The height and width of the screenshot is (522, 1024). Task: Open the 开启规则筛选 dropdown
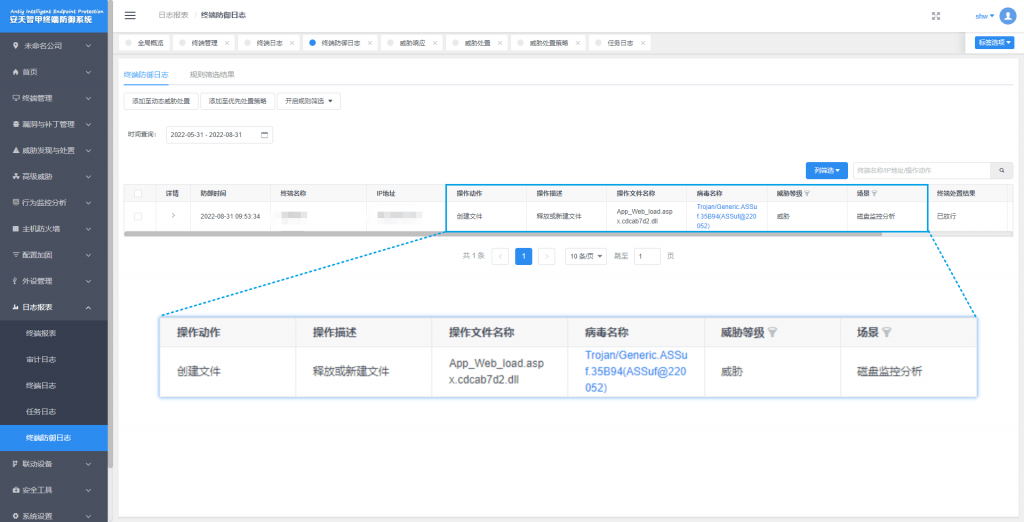[309, 101]
